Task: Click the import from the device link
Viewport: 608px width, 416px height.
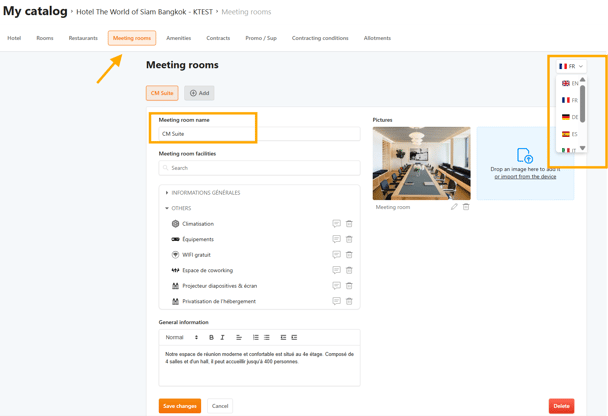Action: pyautogui.click(x=525, y=177)
